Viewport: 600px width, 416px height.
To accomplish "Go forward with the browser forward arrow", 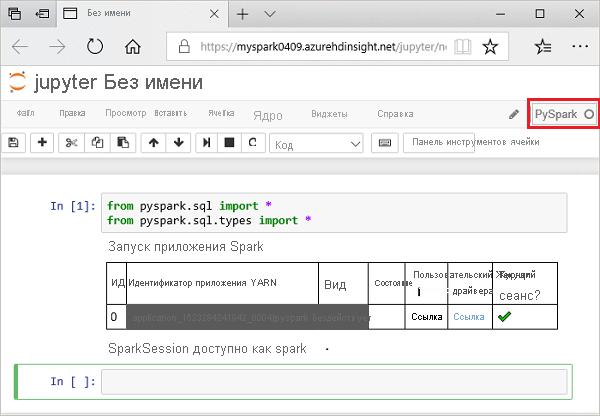I will click(57, 47).
